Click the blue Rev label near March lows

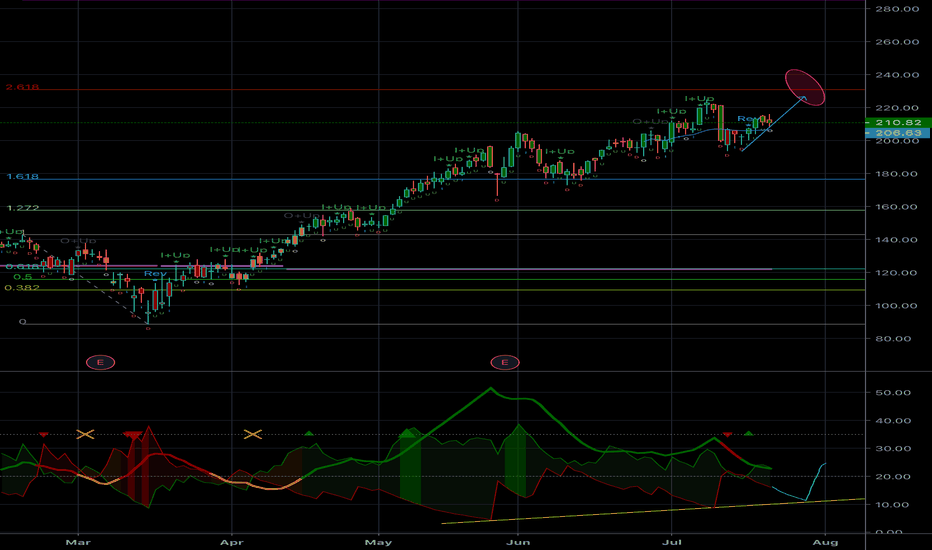tap(156, 274)
